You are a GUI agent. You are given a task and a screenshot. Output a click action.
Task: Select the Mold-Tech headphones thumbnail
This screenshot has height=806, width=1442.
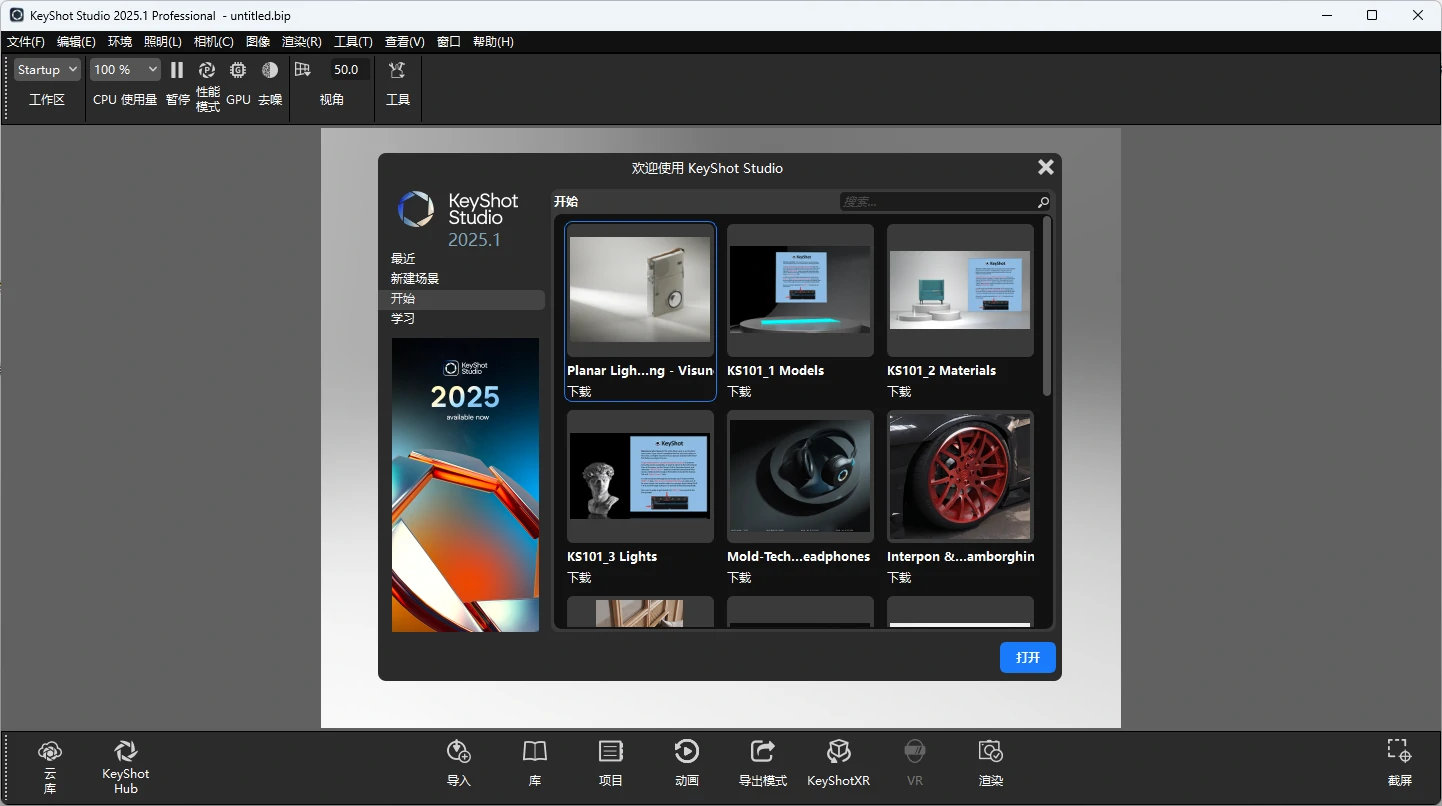pyautogui.click(x=800, y=476)
